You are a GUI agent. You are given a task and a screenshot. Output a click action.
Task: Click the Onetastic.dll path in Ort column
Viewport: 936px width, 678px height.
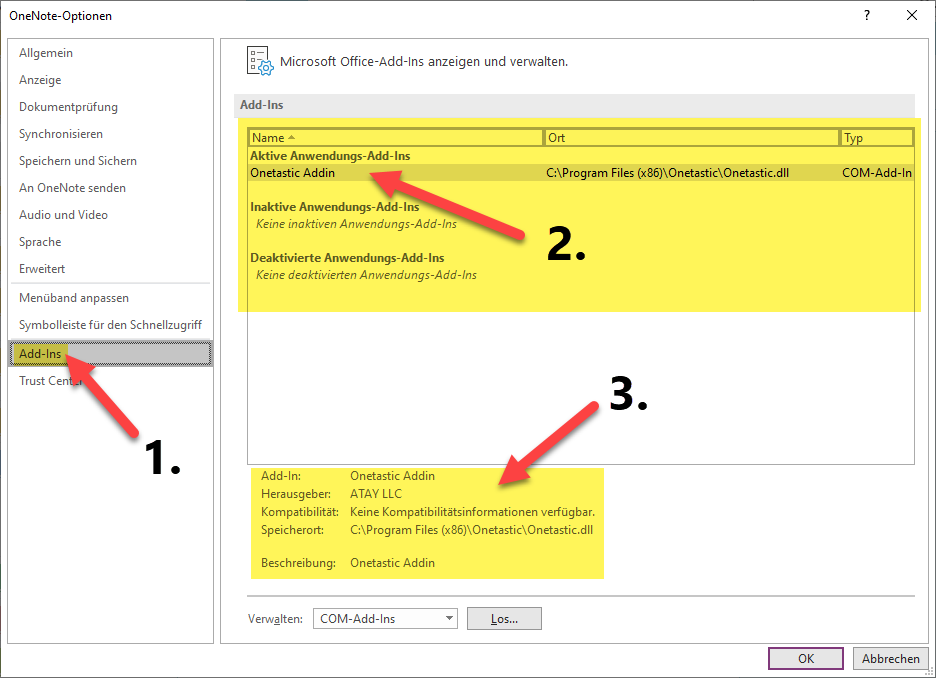(x=667, y=173)
